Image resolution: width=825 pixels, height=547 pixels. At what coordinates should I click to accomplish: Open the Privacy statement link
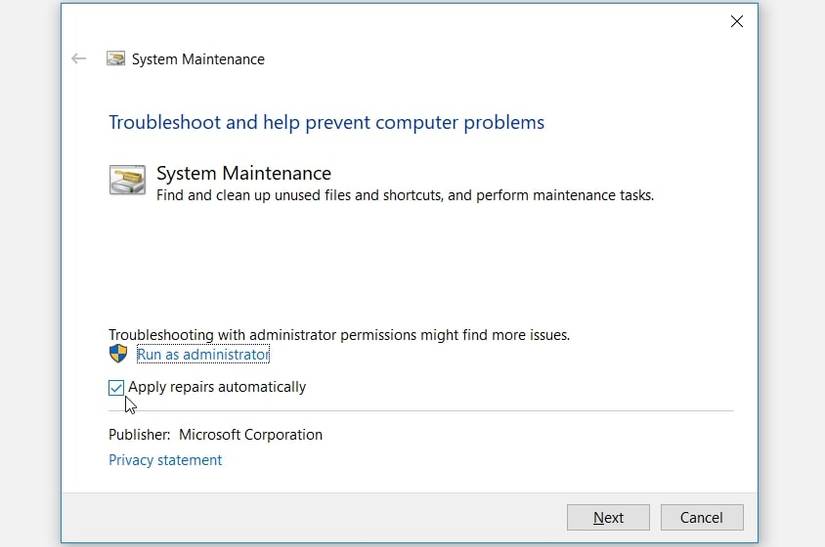tap(165, 460)
